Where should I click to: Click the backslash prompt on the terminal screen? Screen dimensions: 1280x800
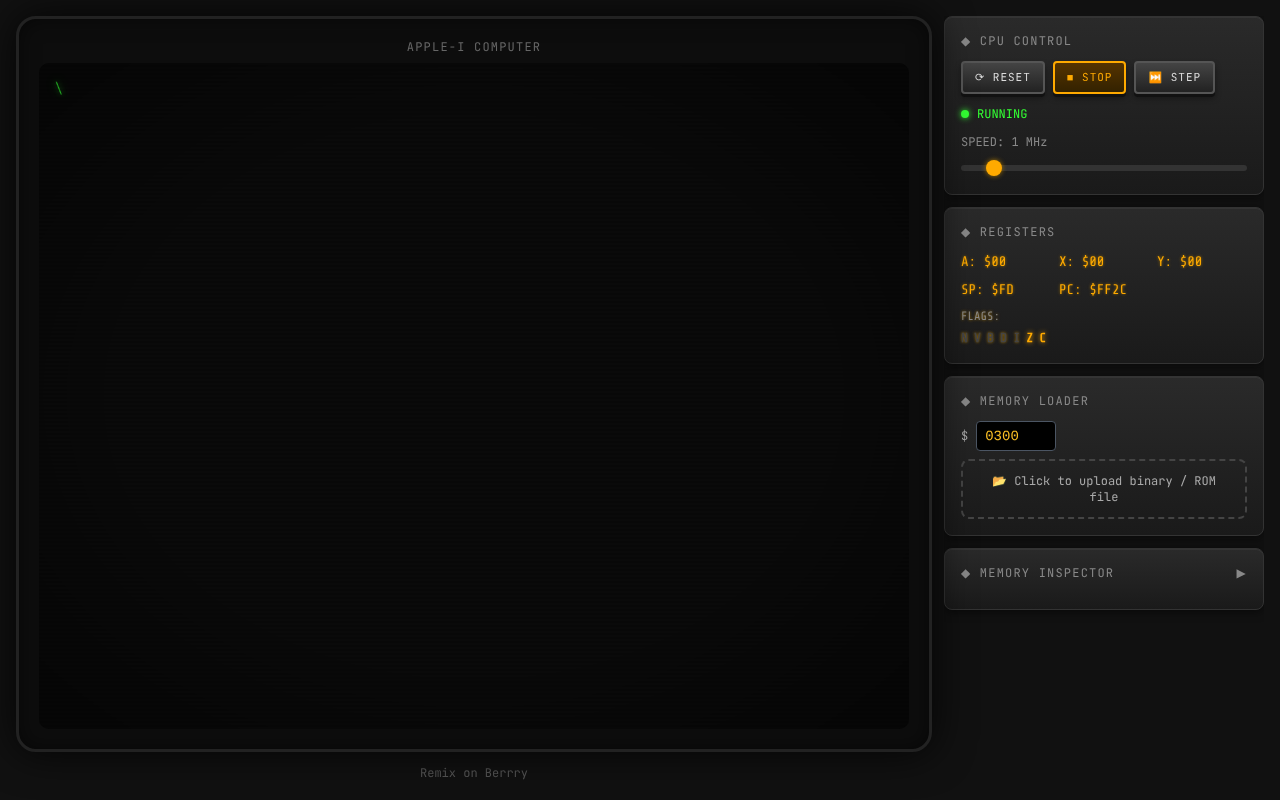(59, 88)
